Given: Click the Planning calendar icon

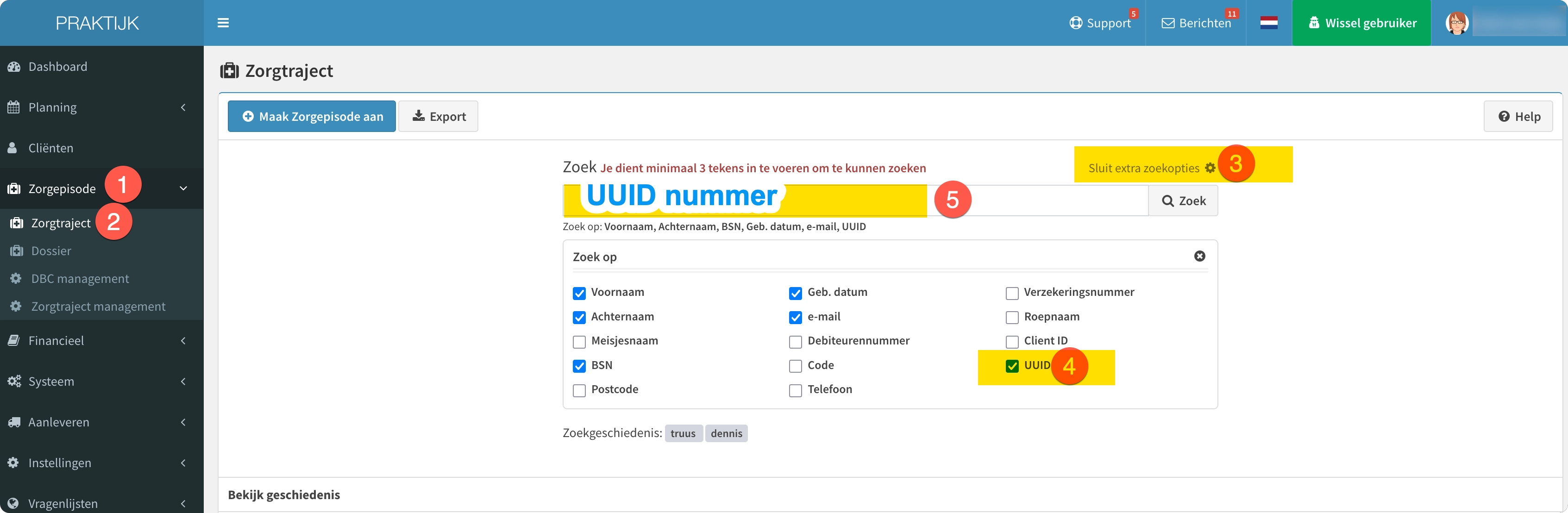Looking at the screenshot, I should 13,107.
